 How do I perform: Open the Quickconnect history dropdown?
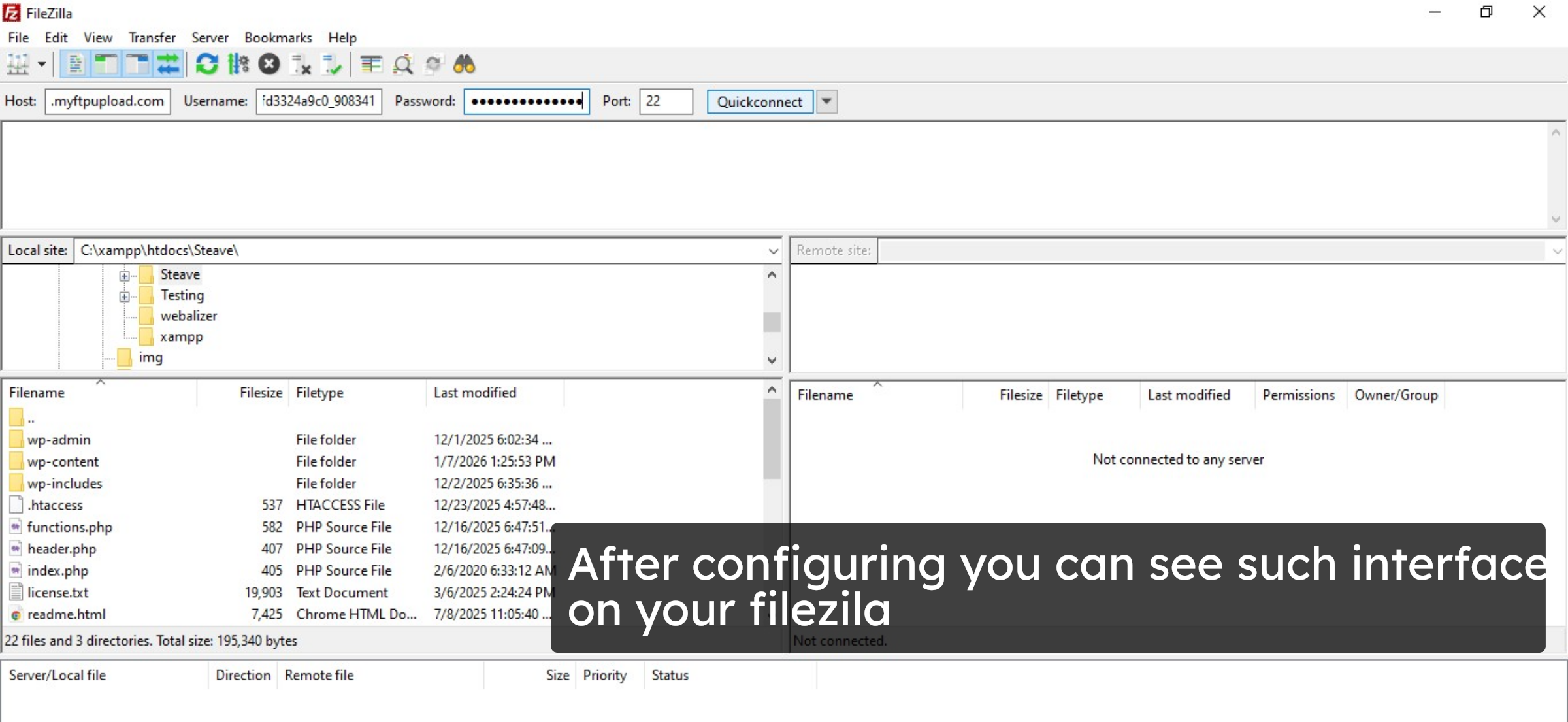point(826,101)
